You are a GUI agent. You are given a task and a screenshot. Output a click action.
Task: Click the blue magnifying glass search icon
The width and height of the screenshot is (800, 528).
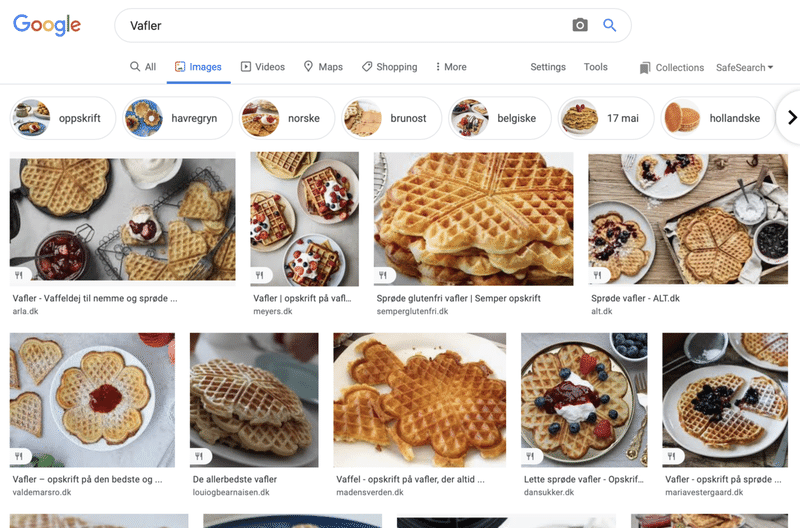point(610,25)
